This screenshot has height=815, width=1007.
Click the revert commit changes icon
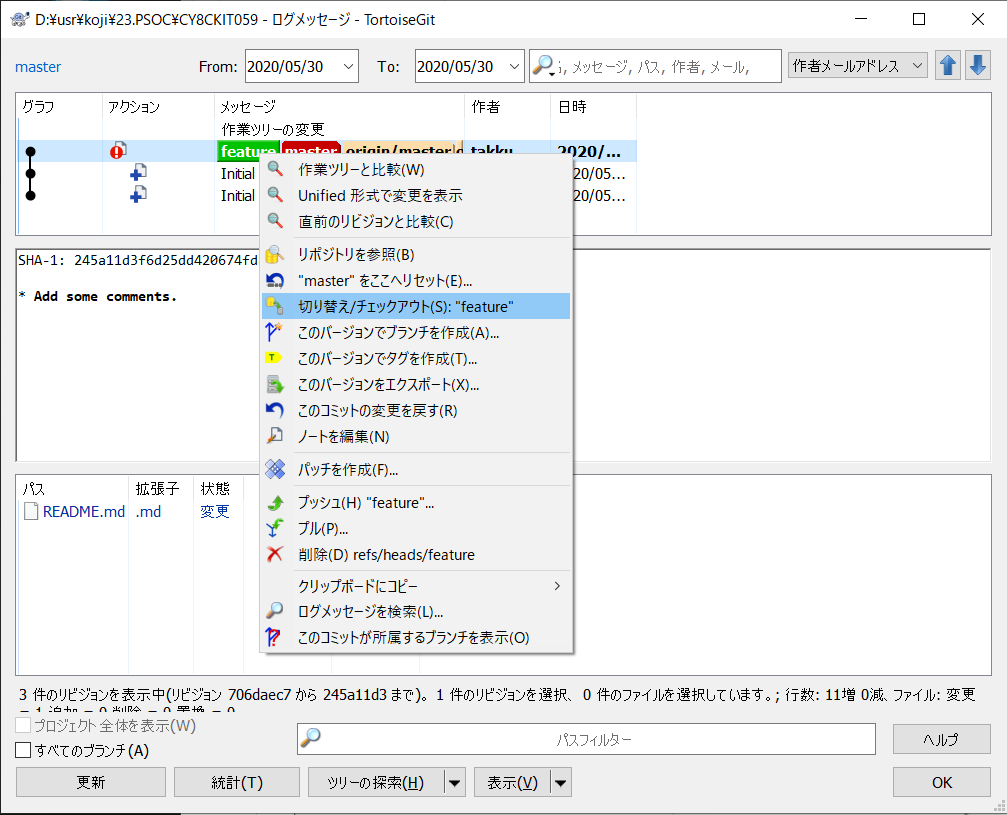(275, 410)
